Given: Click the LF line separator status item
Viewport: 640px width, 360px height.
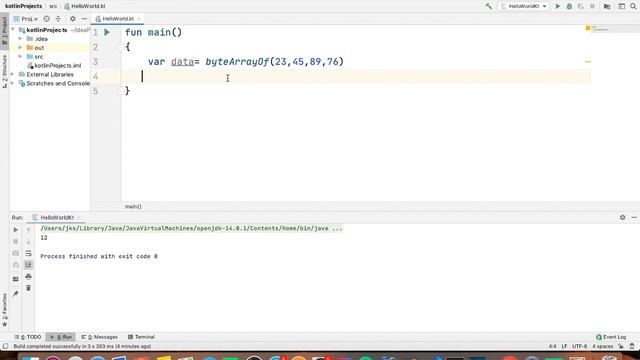Looking at the screenshot, I should 564,347.
